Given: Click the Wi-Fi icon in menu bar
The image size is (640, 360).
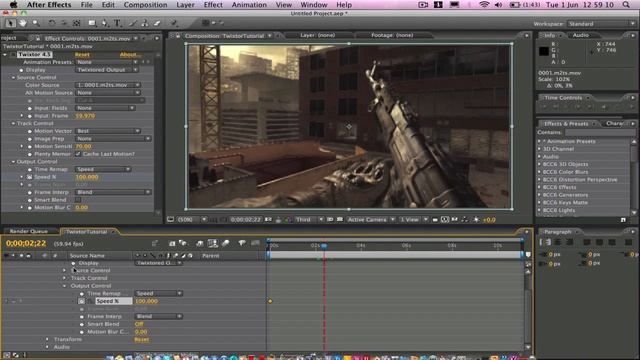Looking at the screenshot, I should point(484,4).
